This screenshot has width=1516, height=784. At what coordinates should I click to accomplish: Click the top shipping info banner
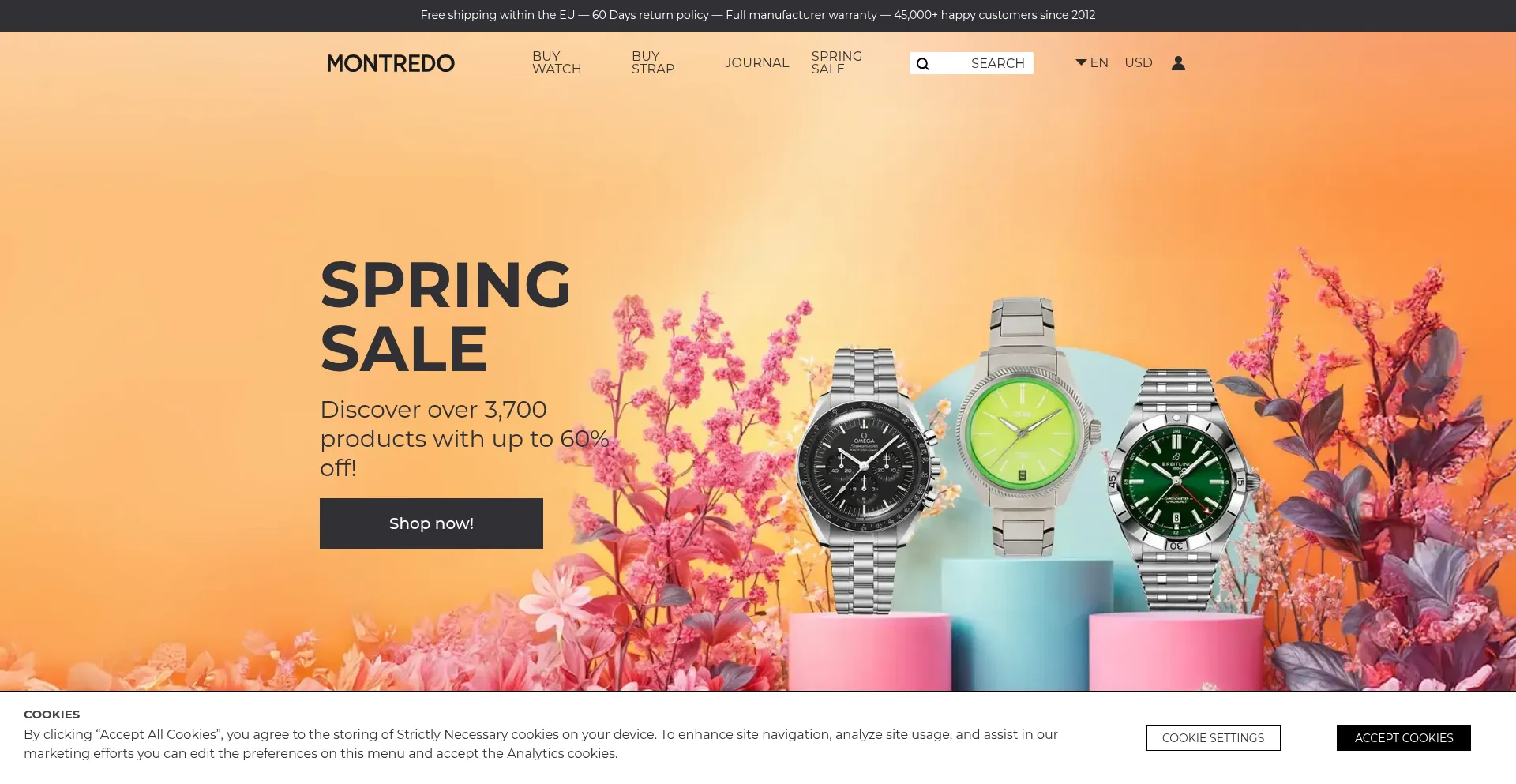point(758,15)
